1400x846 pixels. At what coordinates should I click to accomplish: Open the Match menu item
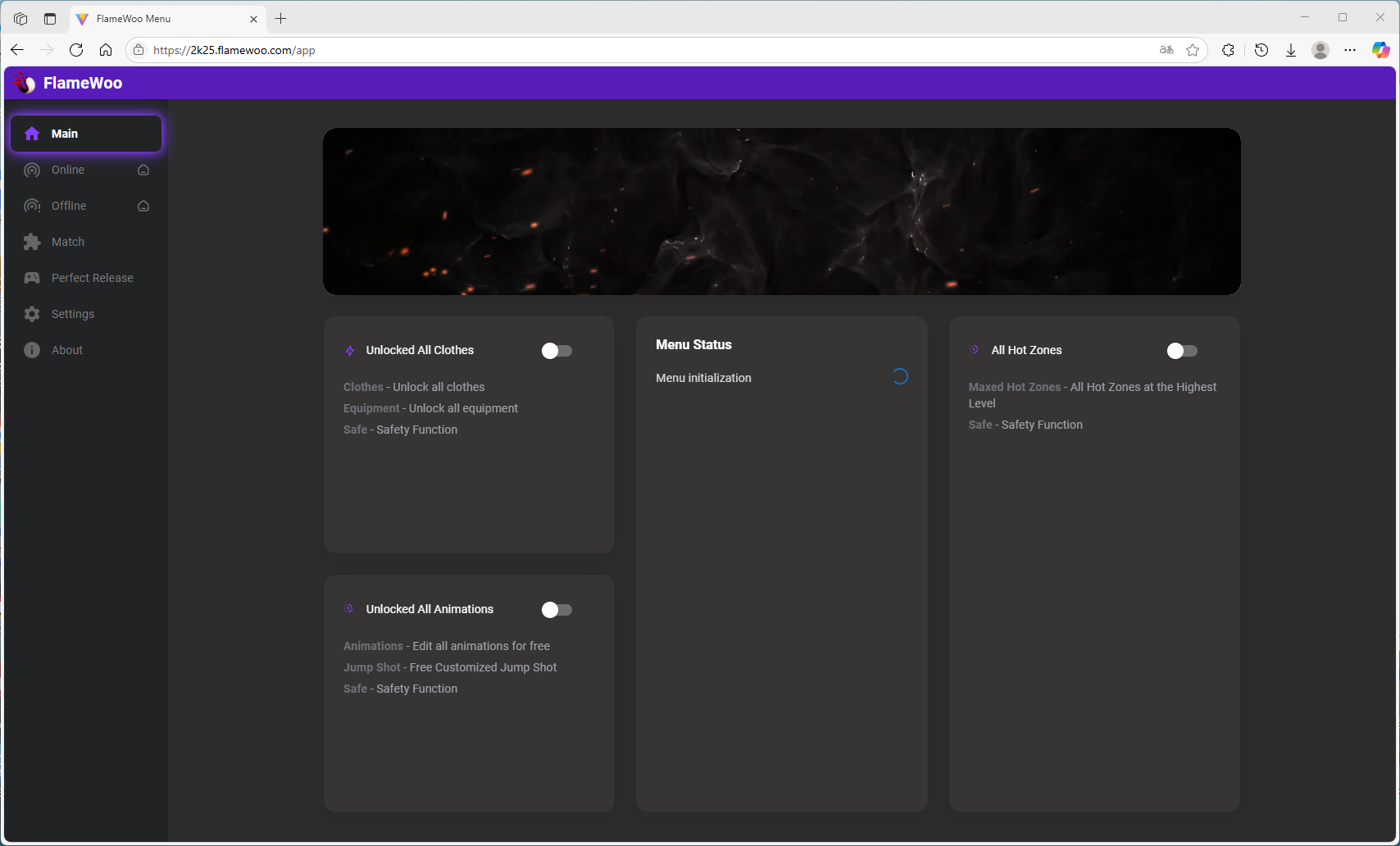68,242
